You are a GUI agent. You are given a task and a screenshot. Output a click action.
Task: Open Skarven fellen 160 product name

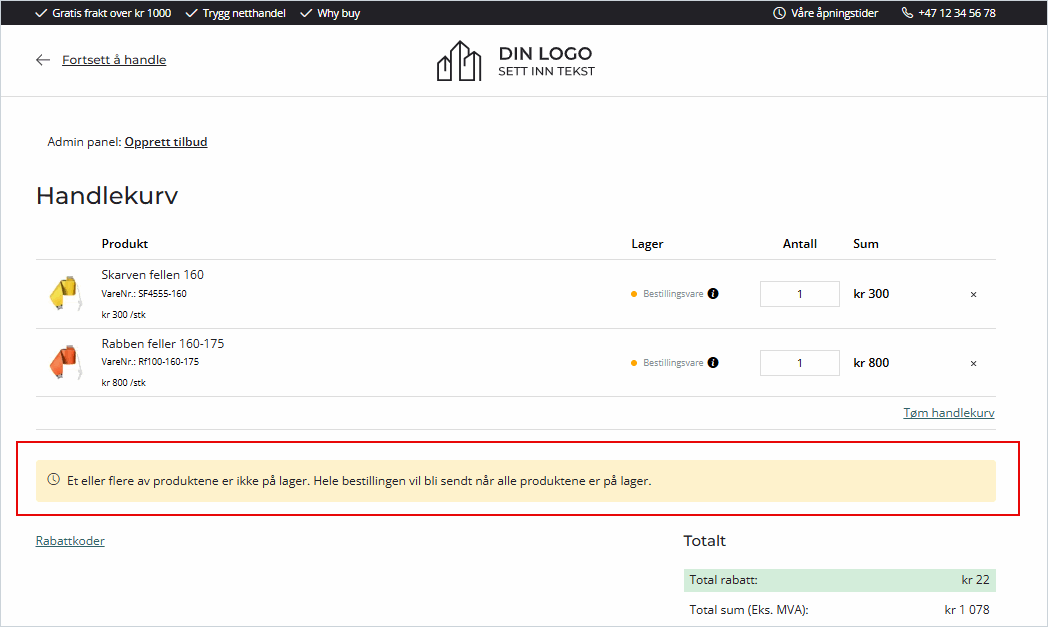pos(152,275)
